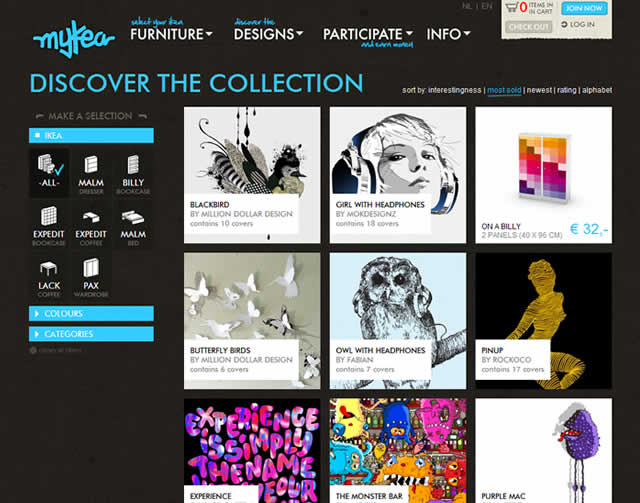The width and height of the screenshot is (640, 503).
Task: Collapse the IKEA filter section
Action: coord(91,136)
